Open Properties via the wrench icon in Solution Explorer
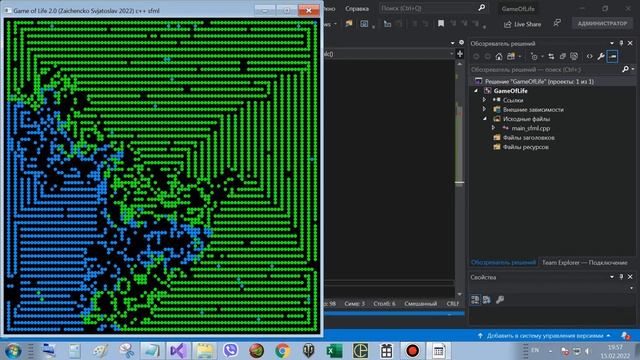640x360 pixels. 601,57
